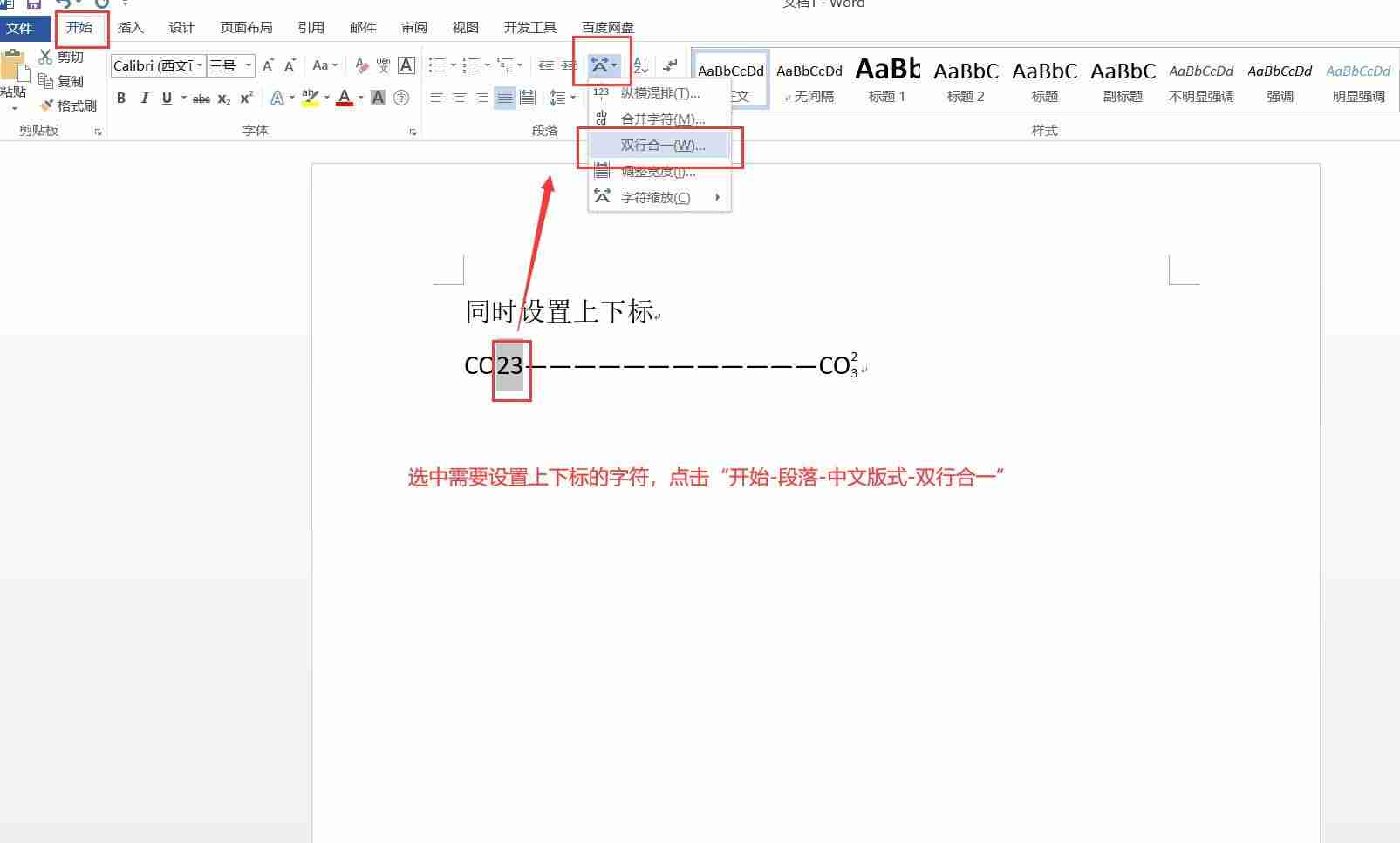Select 双行合一 from the menu
Viewport: 1400px width, 843px height.
(x=659, y=145)
